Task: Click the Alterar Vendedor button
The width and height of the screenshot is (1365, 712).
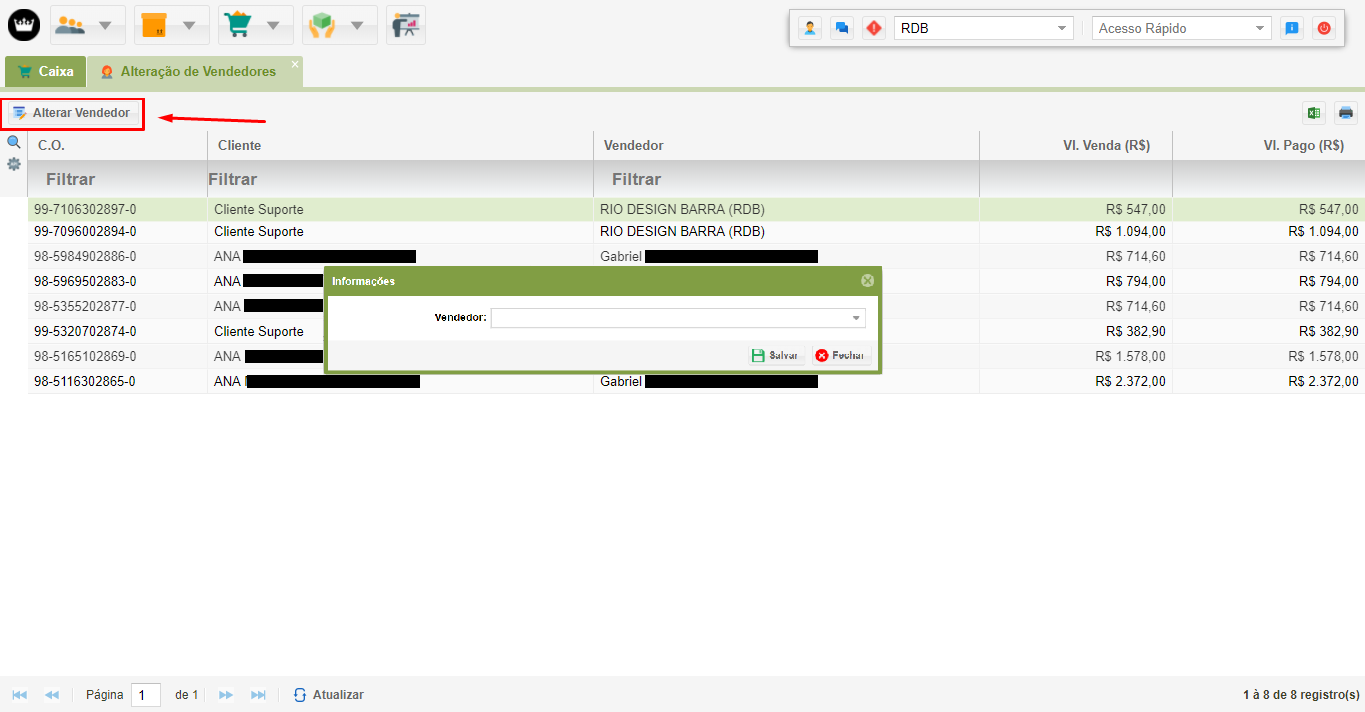Action: [x=72, y=113]
